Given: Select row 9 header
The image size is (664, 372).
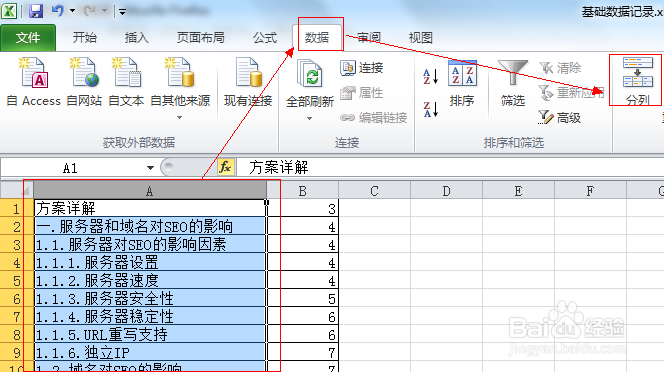Looking at the screenshot, I should 17,353.
